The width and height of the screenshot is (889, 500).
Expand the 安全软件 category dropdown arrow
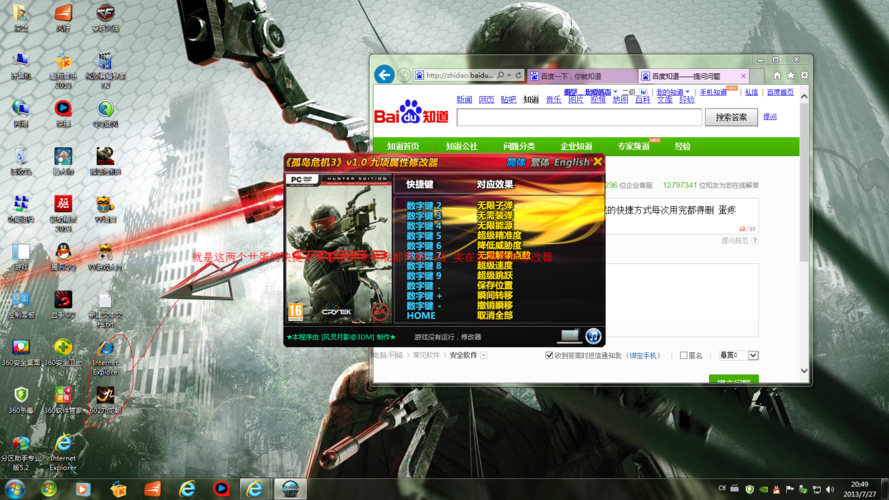point(484,355)
